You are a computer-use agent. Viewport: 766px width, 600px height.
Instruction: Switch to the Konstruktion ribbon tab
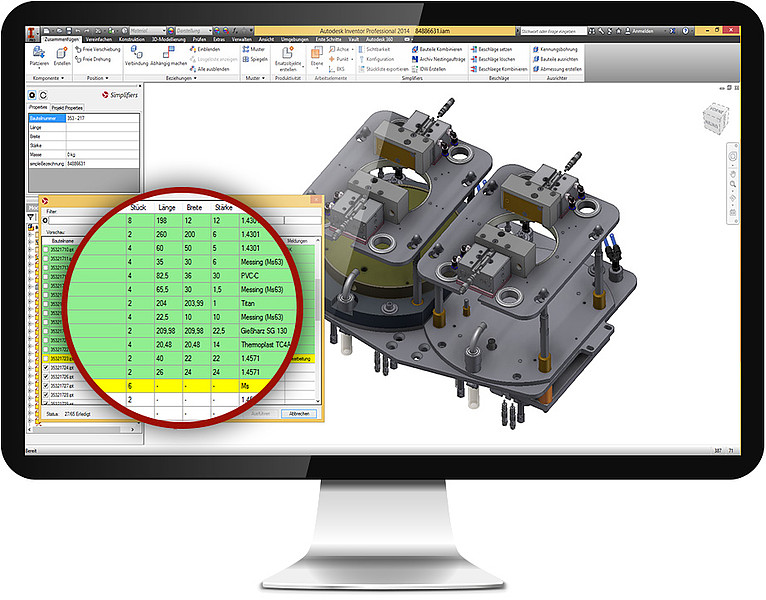pos(132,39)
